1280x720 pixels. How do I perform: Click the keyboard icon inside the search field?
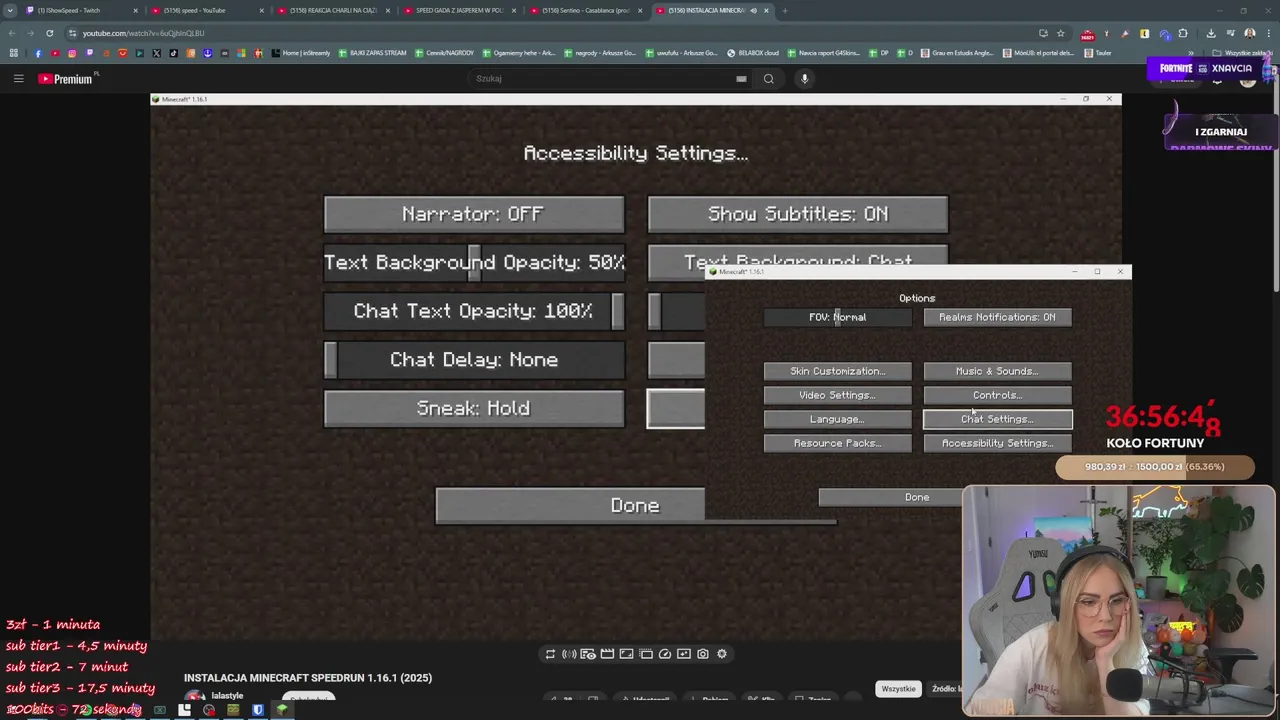[x=741, y=79]
